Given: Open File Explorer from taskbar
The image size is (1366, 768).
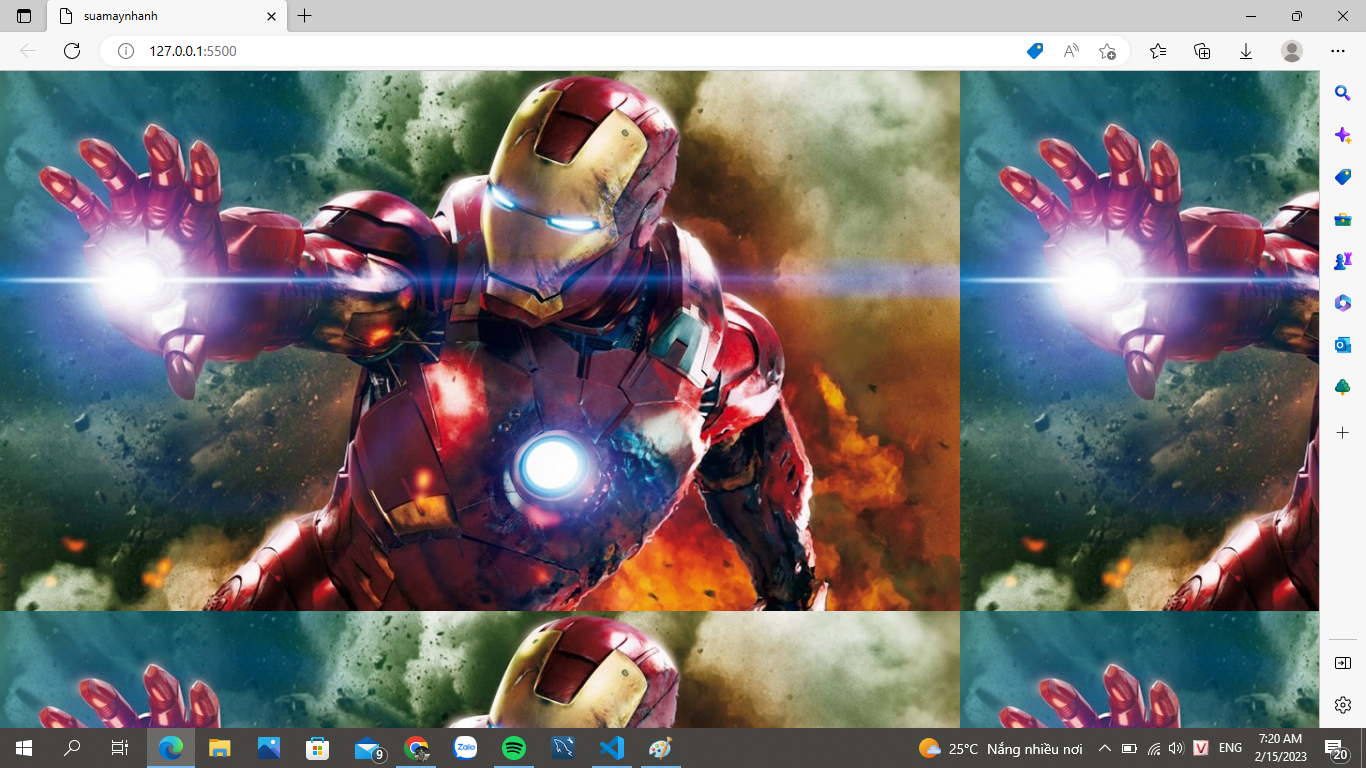Looking at the screenshot, I should point(219,748).
